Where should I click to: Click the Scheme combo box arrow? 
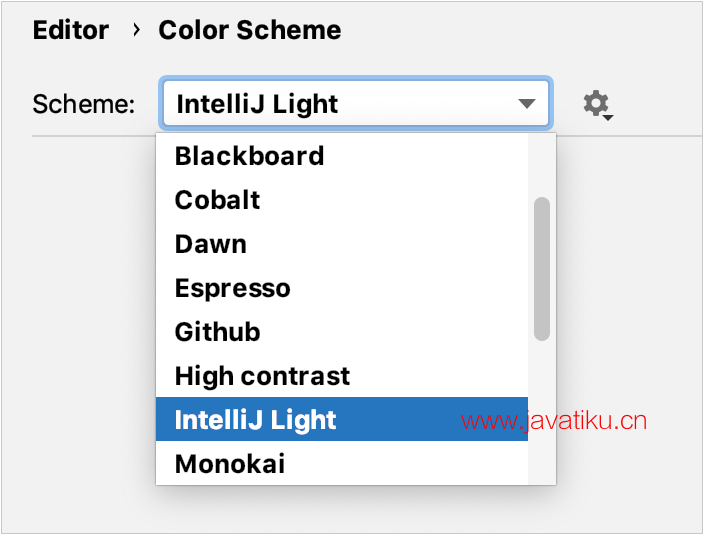[x=527, y=104]
